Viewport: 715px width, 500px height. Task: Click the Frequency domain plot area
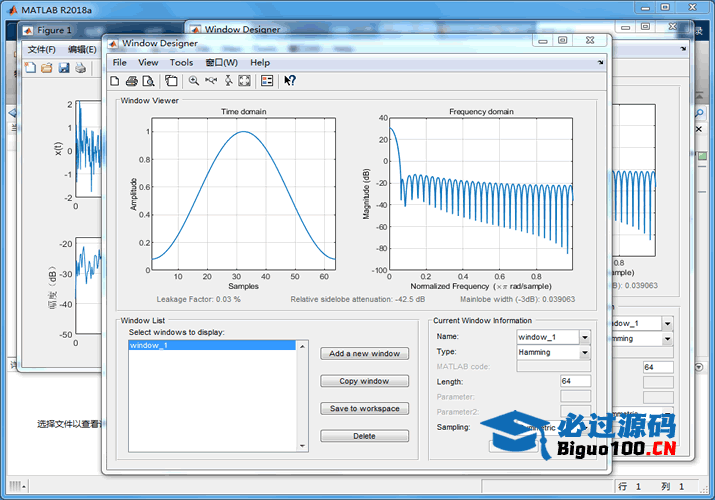(x=481, y=194)
